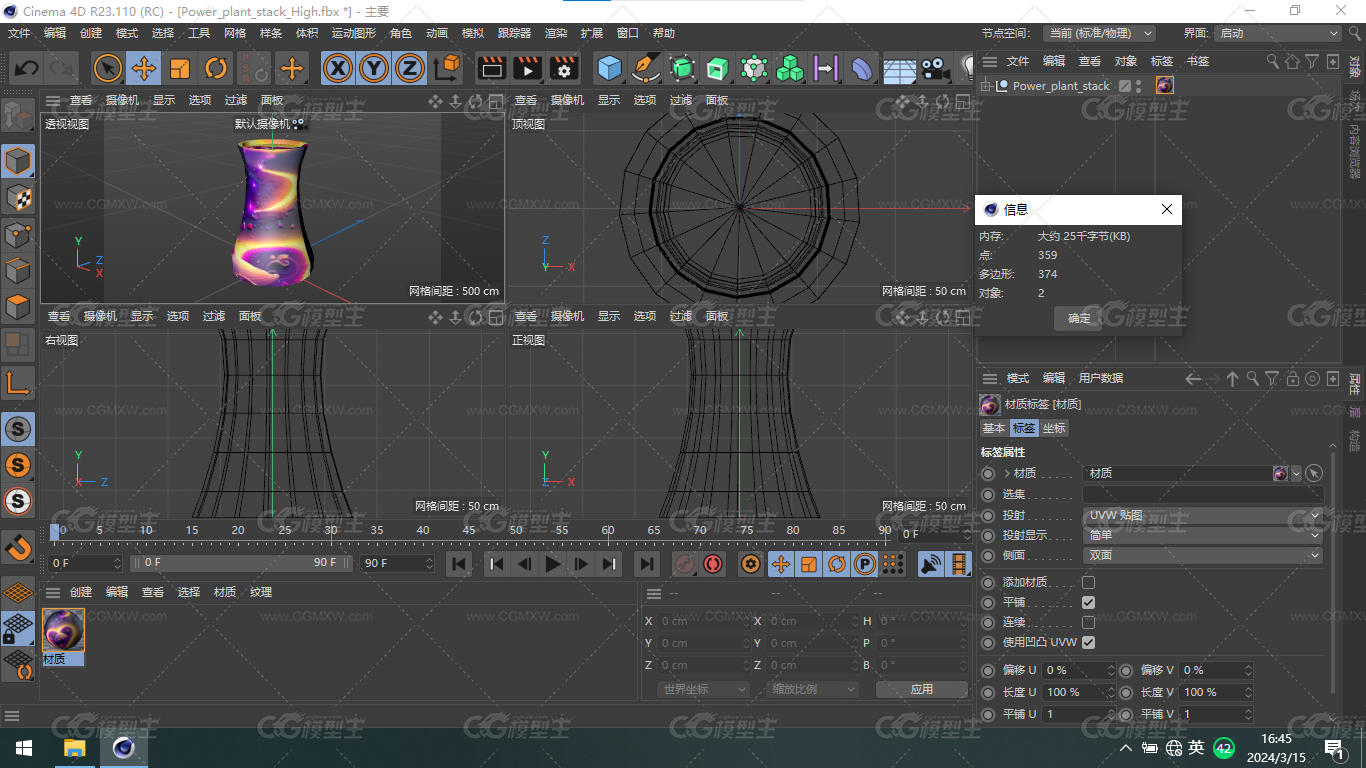Screen dimensions: 1366x768
Task: Switch to the 坐标 tab
Action: 1054,428
